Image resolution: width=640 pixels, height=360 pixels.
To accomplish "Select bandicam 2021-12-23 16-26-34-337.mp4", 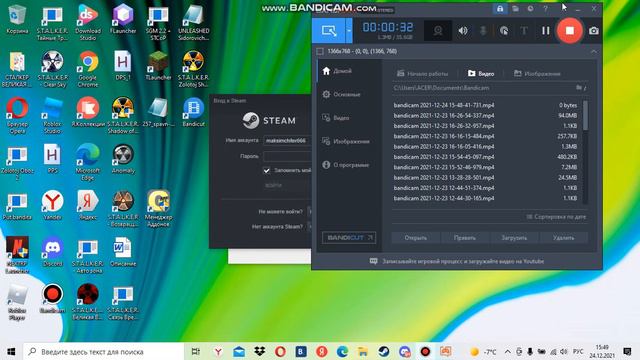I will pyautogui.click(x=486, y=116).
